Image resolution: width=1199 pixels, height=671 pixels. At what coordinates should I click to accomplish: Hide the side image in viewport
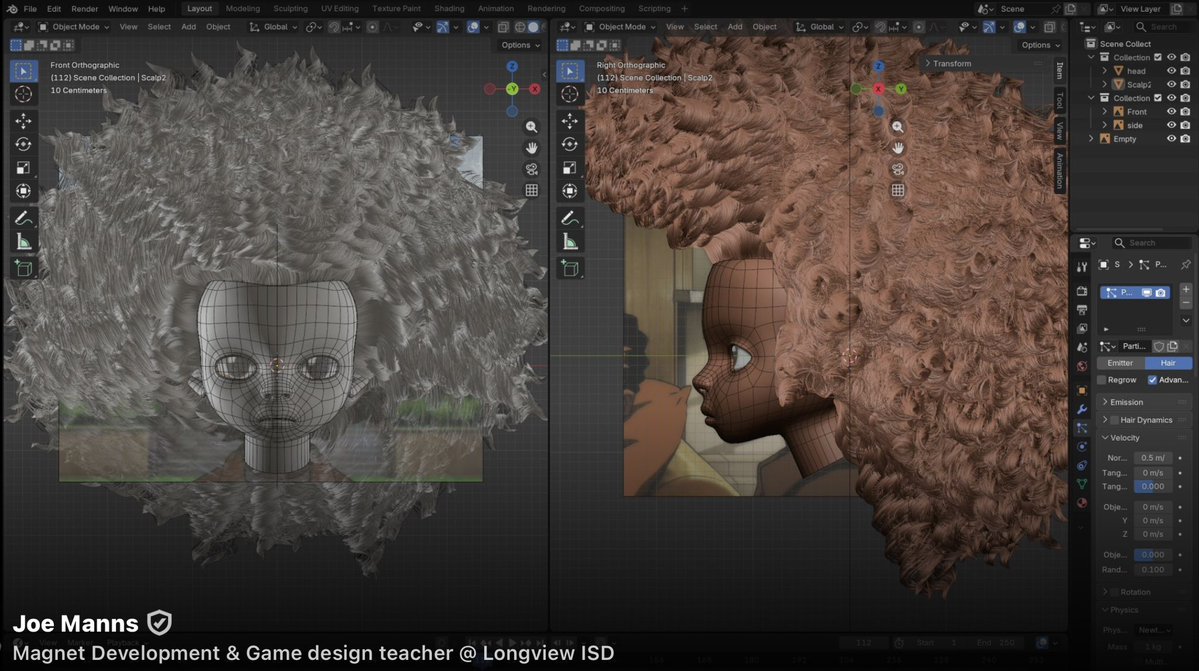[x=1171, y=125]
